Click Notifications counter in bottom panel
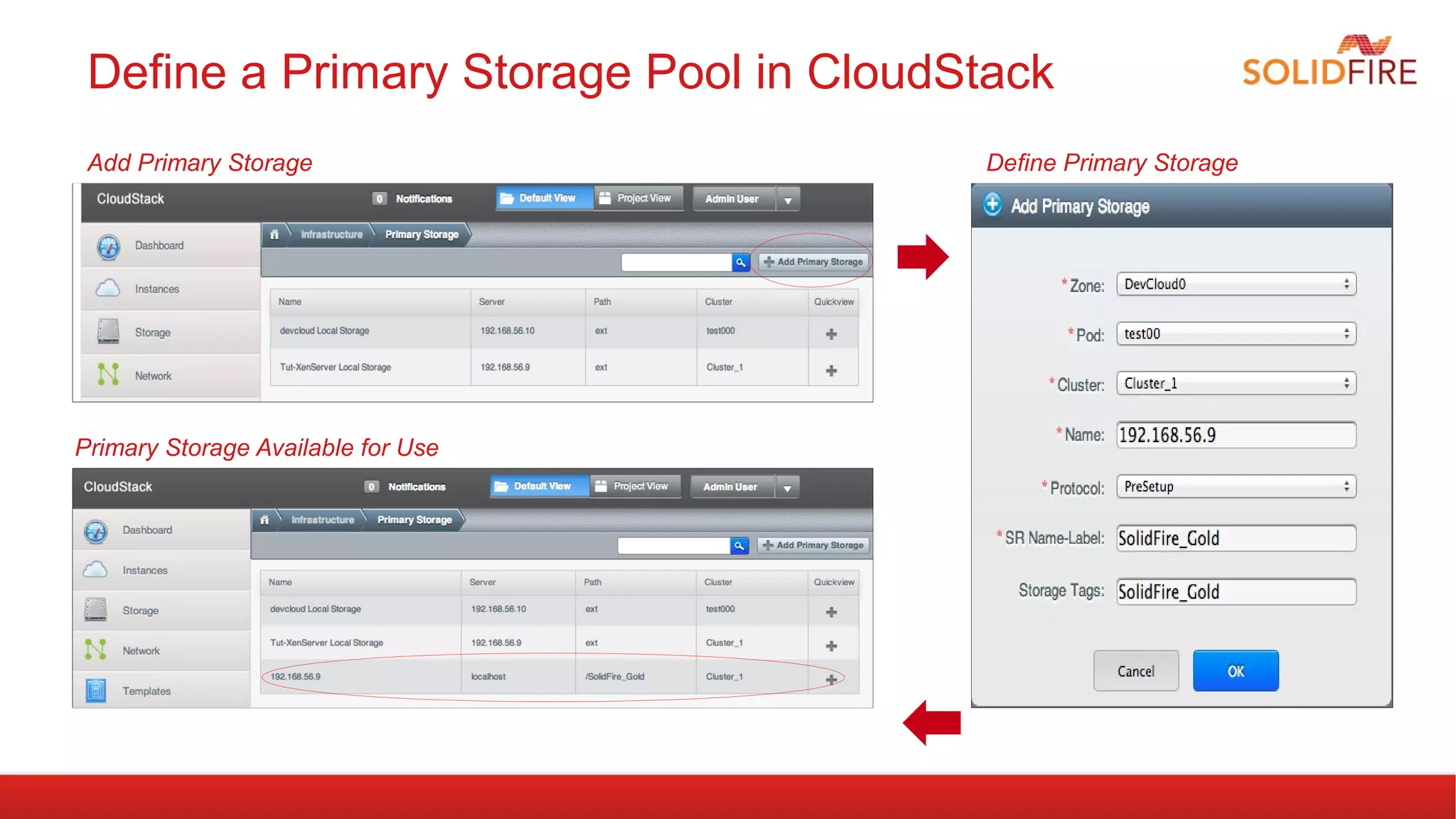 tap(371, 486)
